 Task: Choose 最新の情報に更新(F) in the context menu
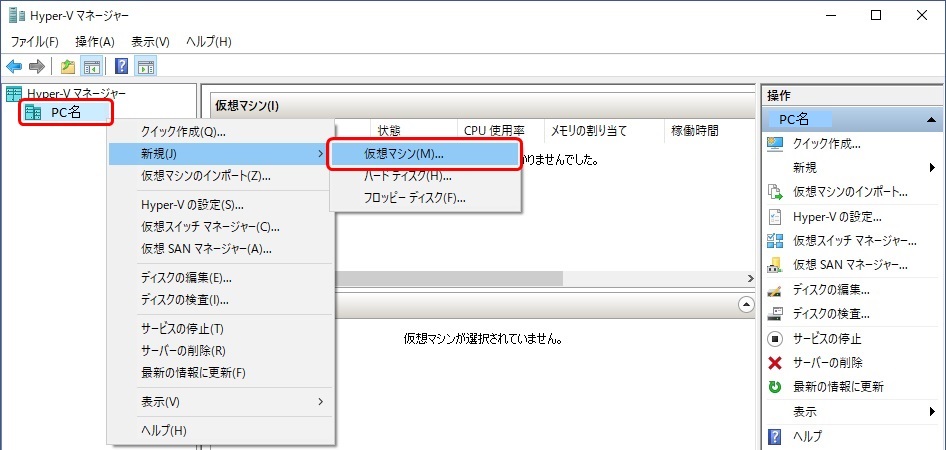[221, 373]
